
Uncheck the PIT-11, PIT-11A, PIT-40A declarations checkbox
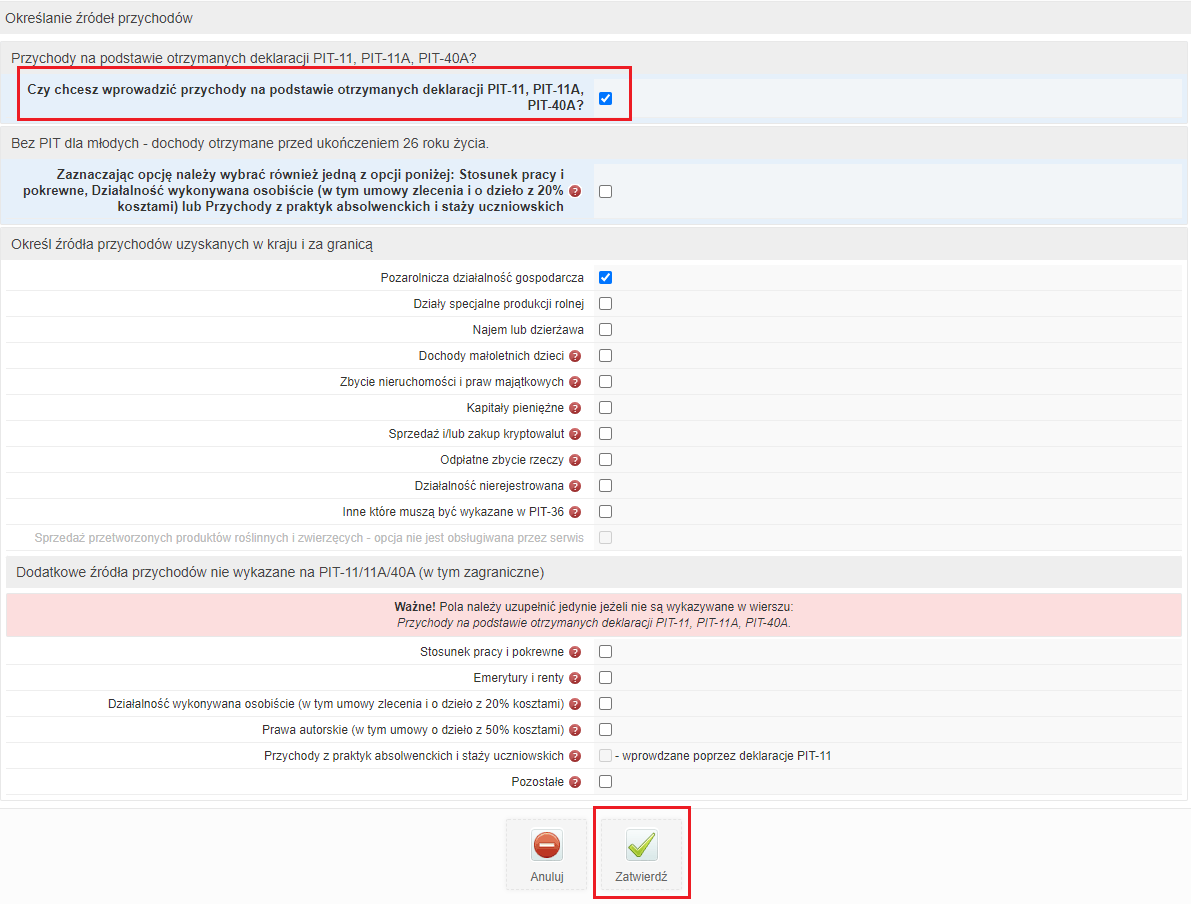tap(605, 98)
